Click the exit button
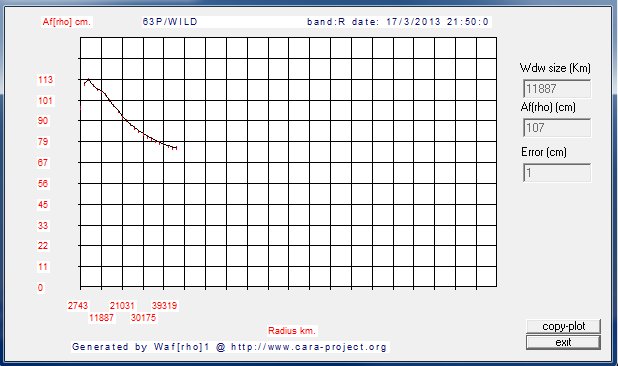The height and width of the screenshot is (366, 618). point(563,342)
